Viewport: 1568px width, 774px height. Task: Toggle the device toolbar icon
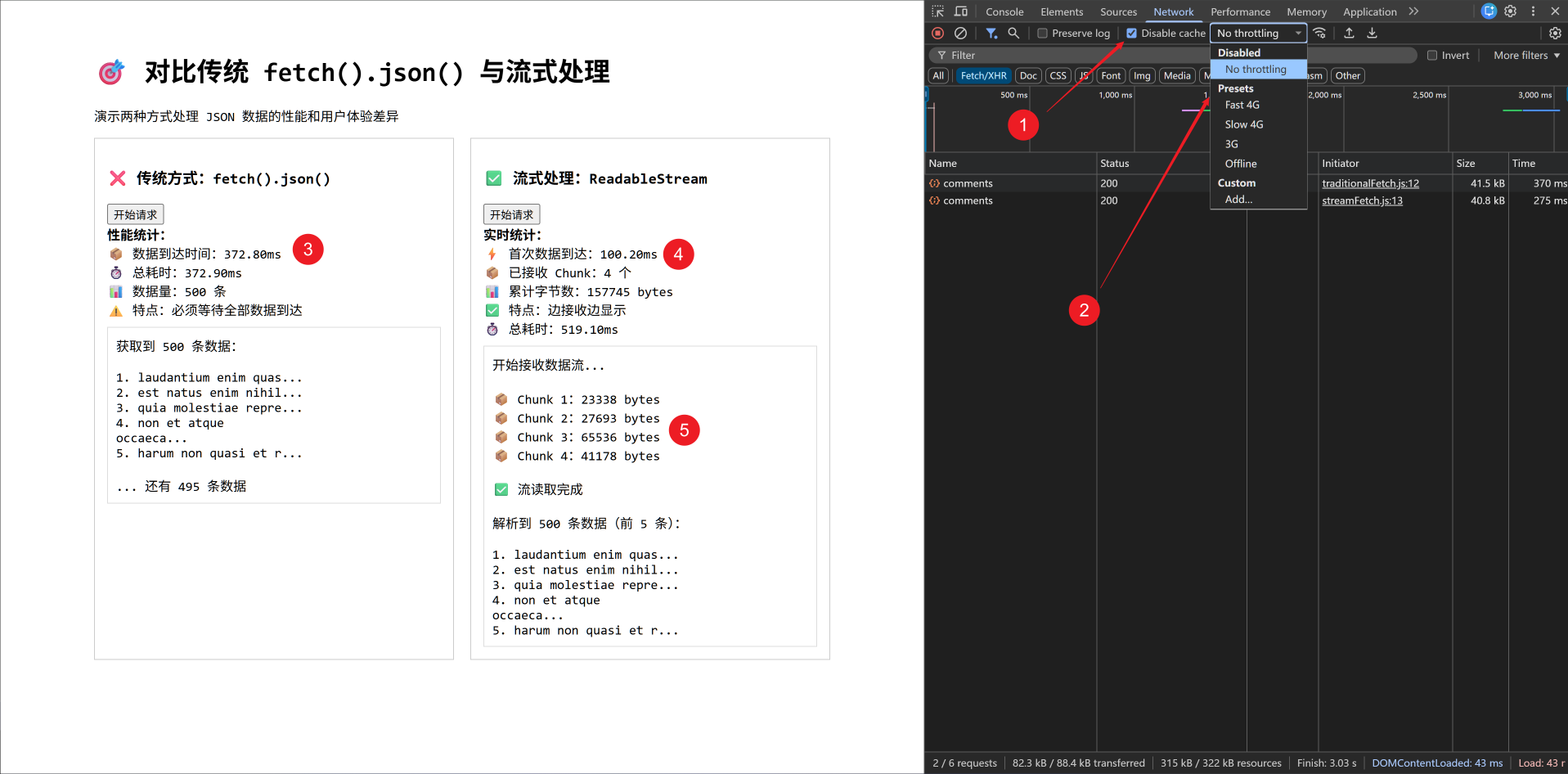click(961, 11)
